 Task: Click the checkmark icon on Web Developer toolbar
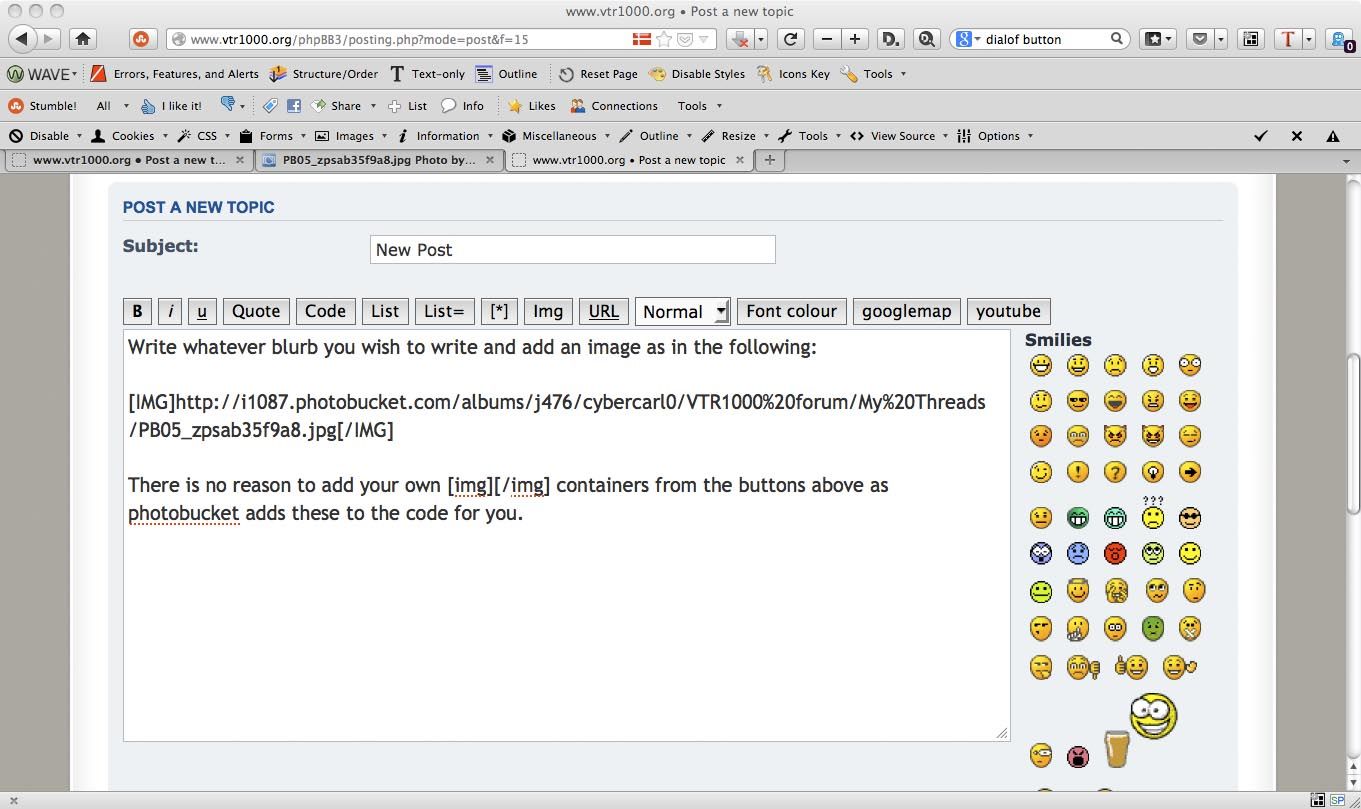(1261, 136)
